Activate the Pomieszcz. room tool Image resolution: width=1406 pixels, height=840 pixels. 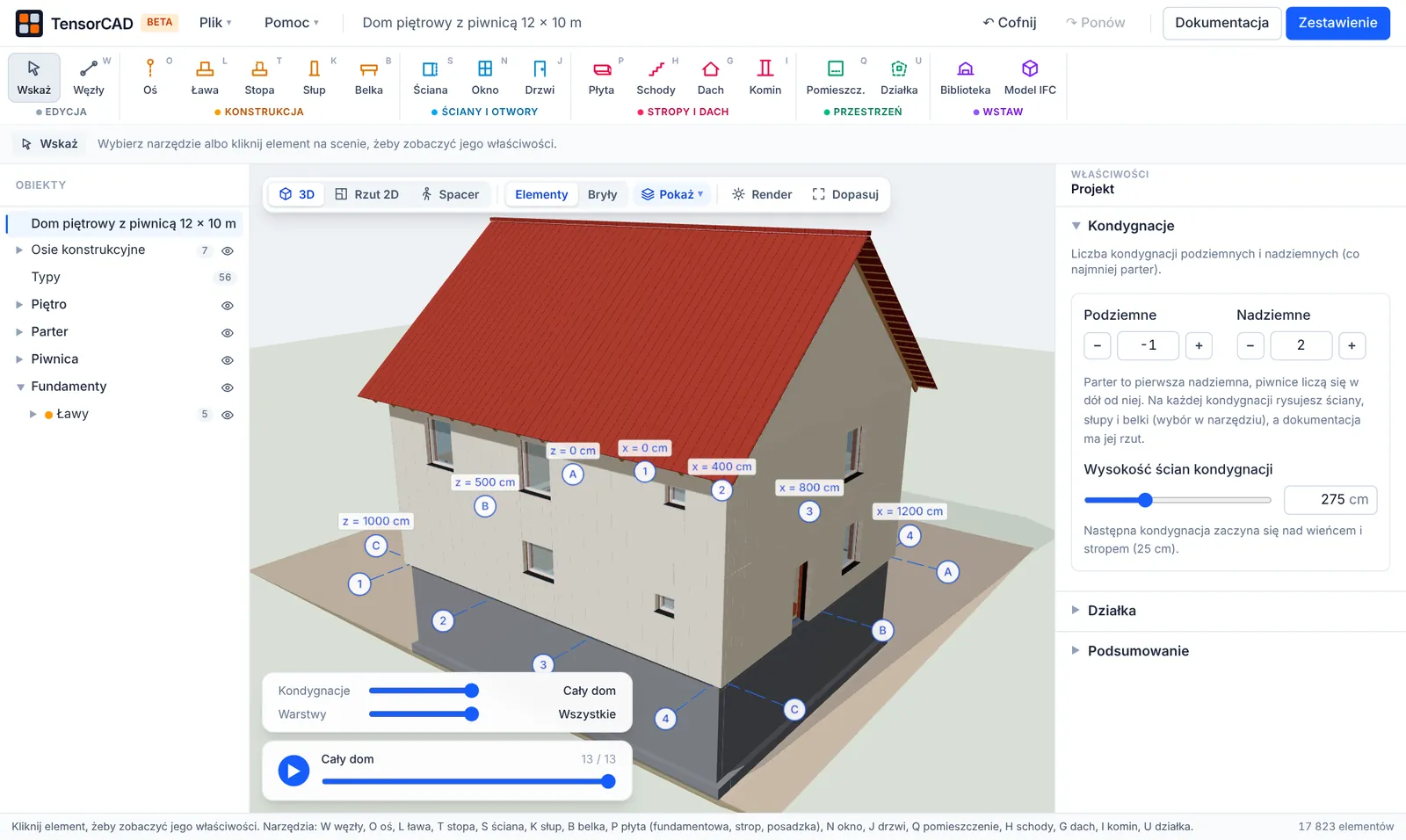coord(836,76)
